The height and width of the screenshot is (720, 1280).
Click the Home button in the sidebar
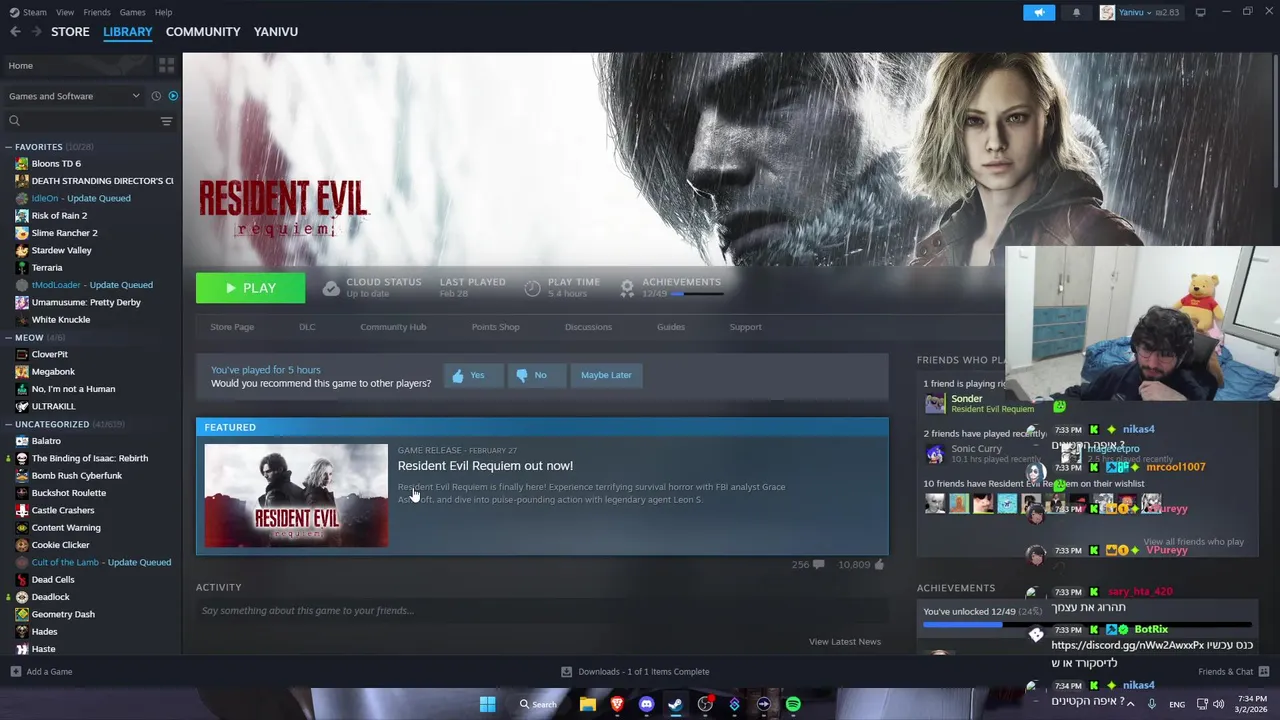(x=78, y=65)
